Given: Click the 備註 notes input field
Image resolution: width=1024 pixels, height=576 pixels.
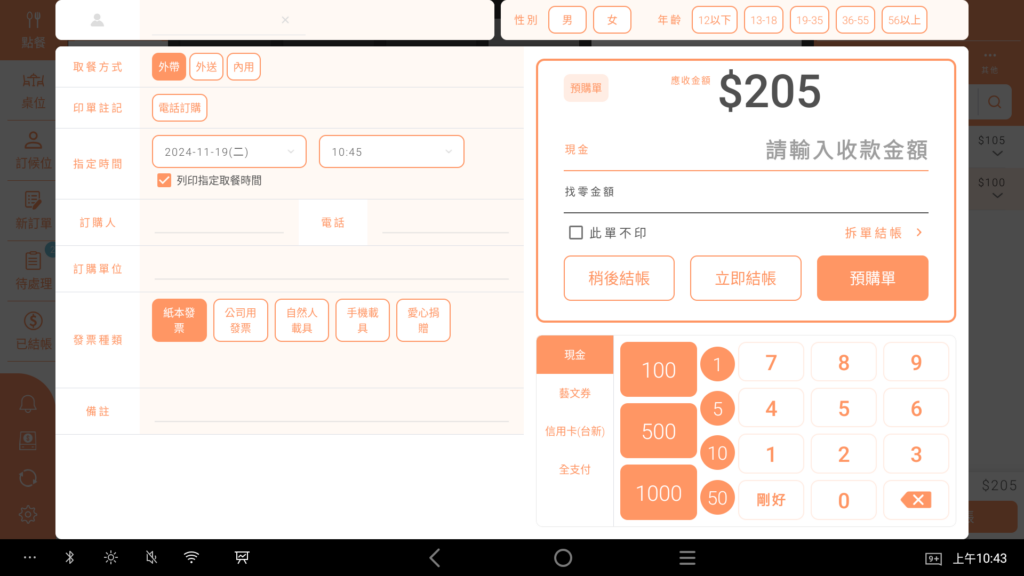Looking at the screenshot, I should [x=330, y=411].
